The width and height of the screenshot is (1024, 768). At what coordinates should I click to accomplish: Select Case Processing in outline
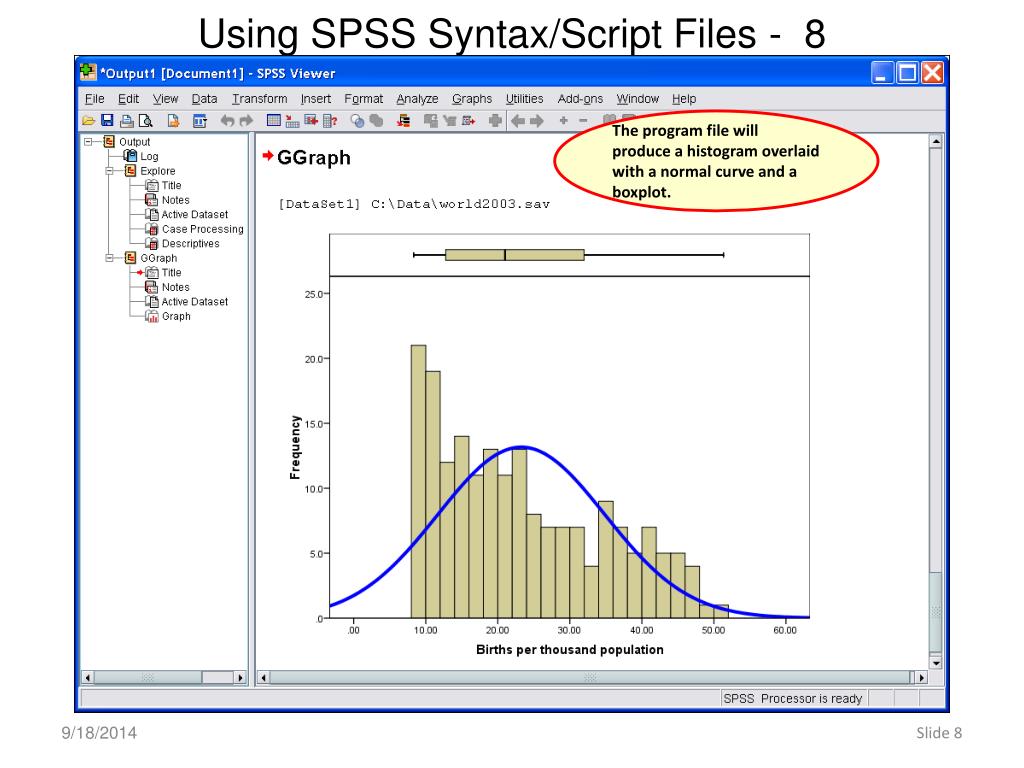point(202,229)
